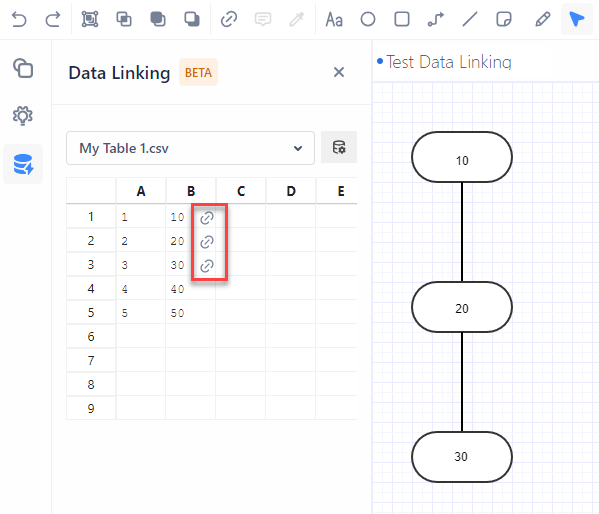Select the Connector tool
The width and height of the screenshot is (599, 514).
pos(436,19)
